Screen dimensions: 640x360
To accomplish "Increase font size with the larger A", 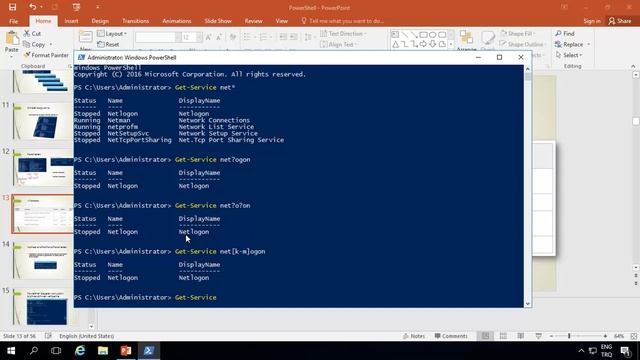I will (x=208, y=37).
